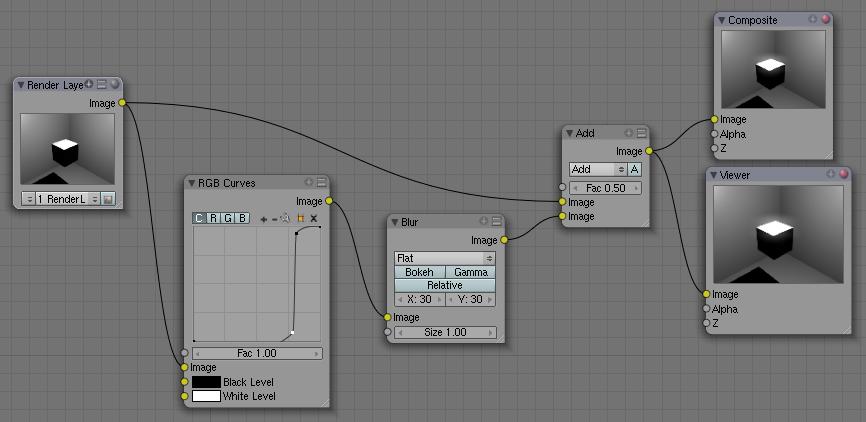Open the Flat filter type dropdown

[x=444, y=258]
